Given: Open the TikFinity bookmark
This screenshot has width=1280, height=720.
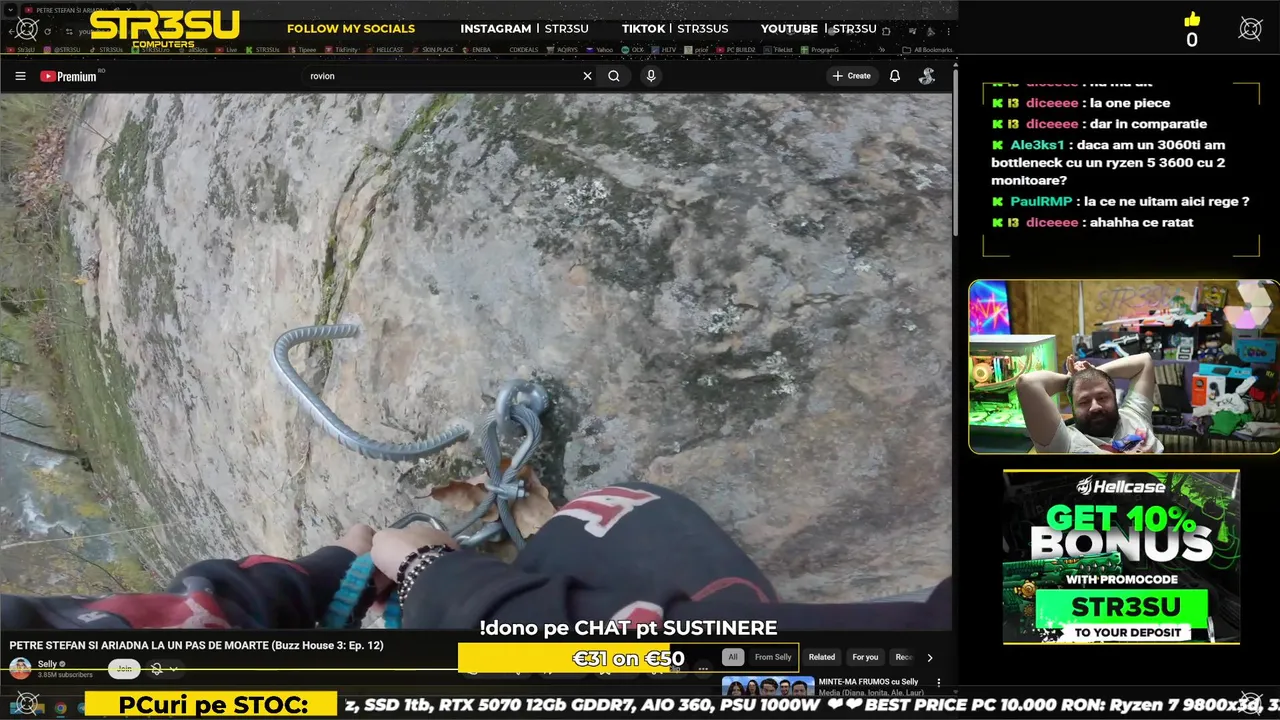Looking at the screenshot, I should tap(343, 49).
